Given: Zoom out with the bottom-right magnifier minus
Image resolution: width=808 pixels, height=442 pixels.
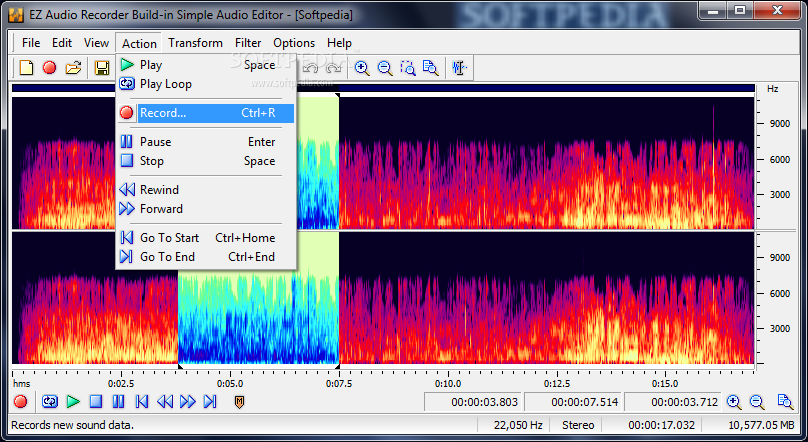Looking at the screenshot, I should tap(756, 402).
